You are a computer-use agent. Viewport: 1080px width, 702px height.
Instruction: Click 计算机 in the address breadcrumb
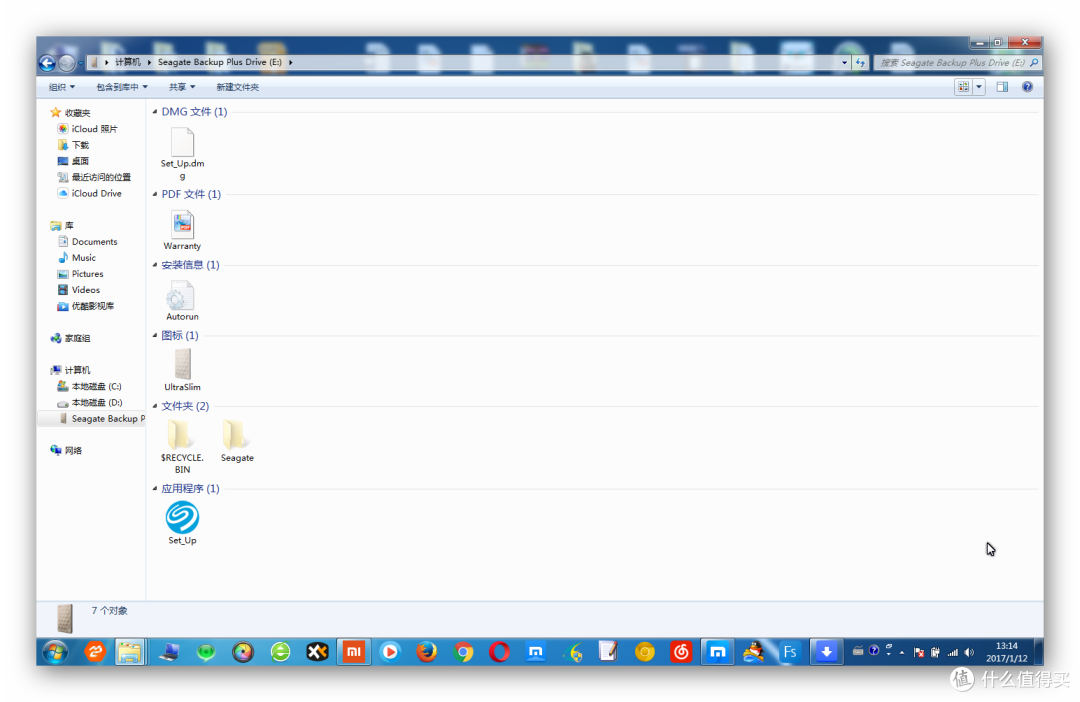(x=127, y=62)
